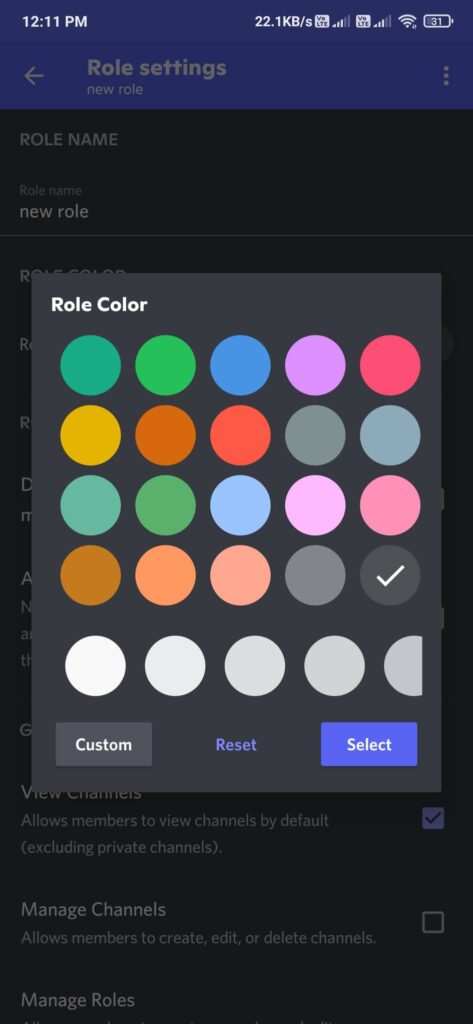Enable the Manage Channels checkbox
The height and width of the screenshot is (1024, 473).
(x=433, y=922)
